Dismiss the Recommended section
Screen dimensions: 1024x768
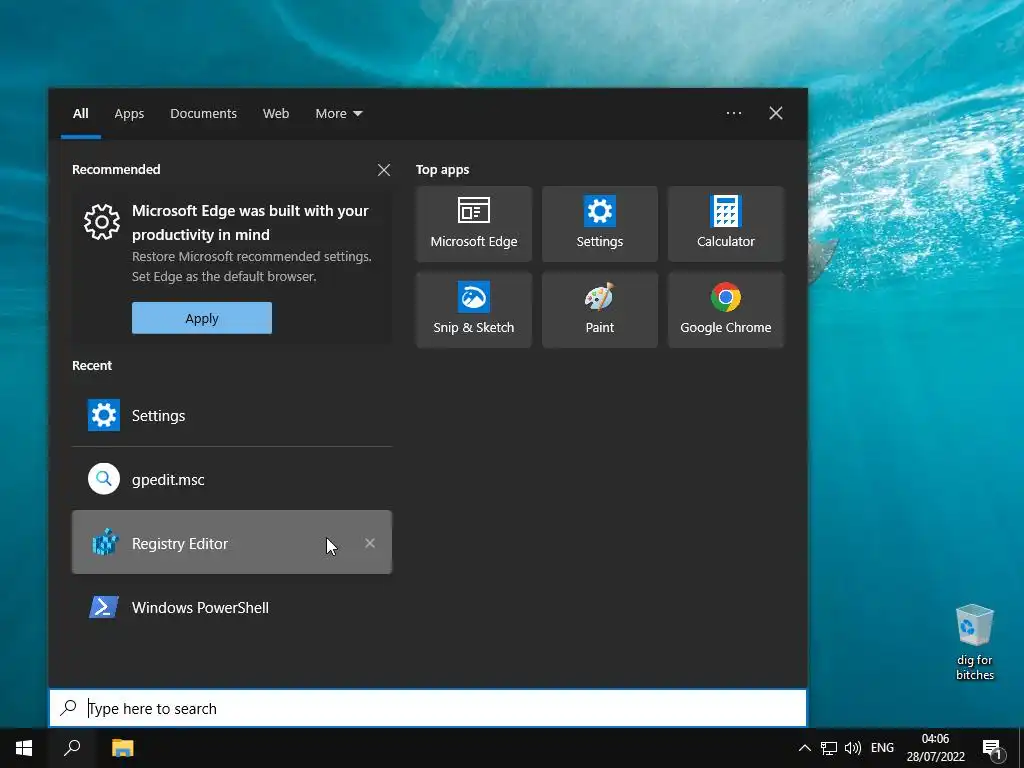pyautogui.click(x=384, y=170)
